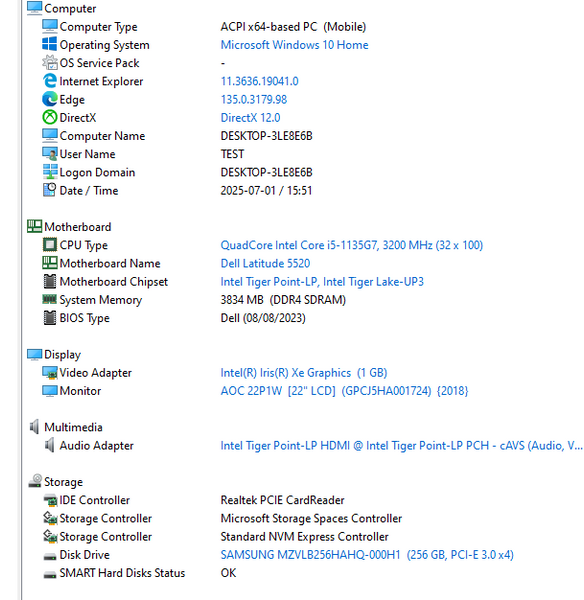Click the IDE Controller card icon

tap(50, 499)
